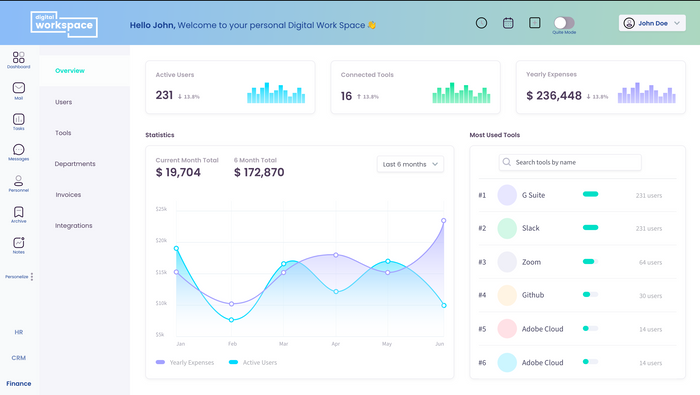The width and height of the screenshot is (700, 395).
Task: Open the Notes icon in the sidebar
Action: tap(18, 242)
